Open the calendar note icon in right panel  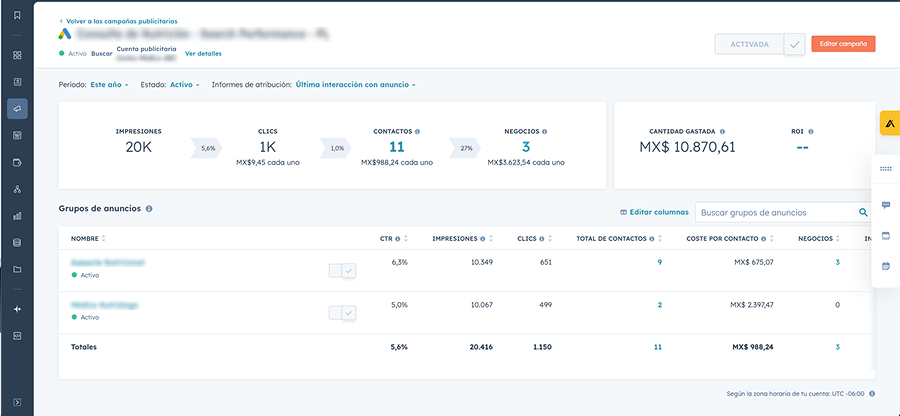point(886,266)
